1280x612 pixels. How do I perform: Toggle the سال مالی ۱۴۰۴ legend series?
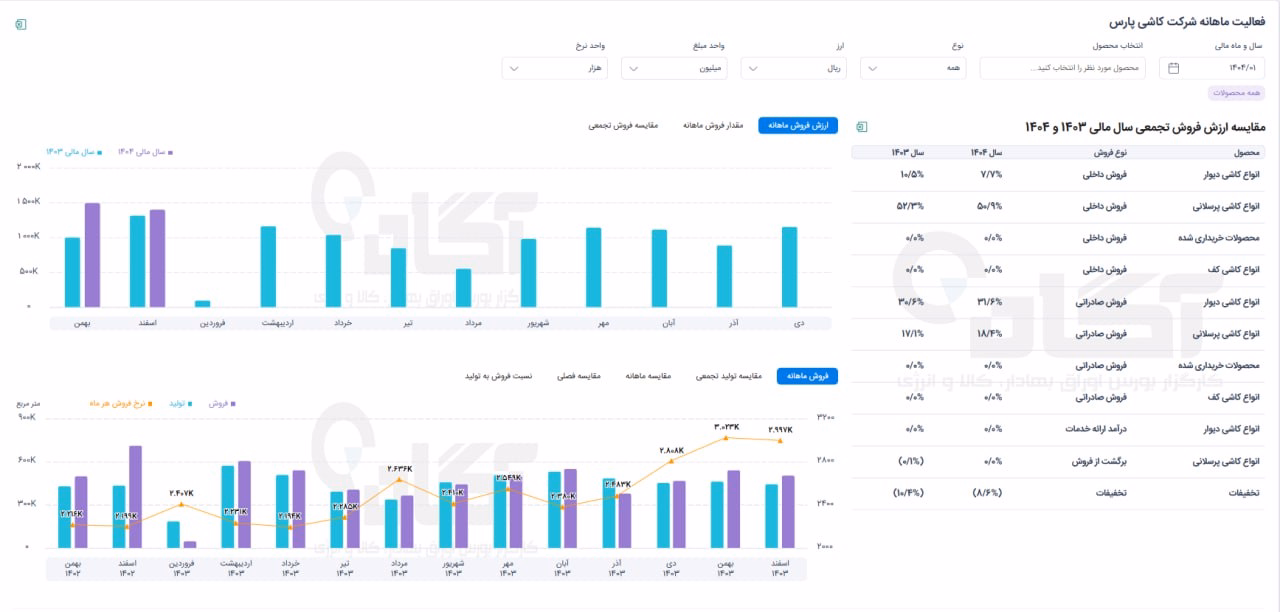pos(146,152)
